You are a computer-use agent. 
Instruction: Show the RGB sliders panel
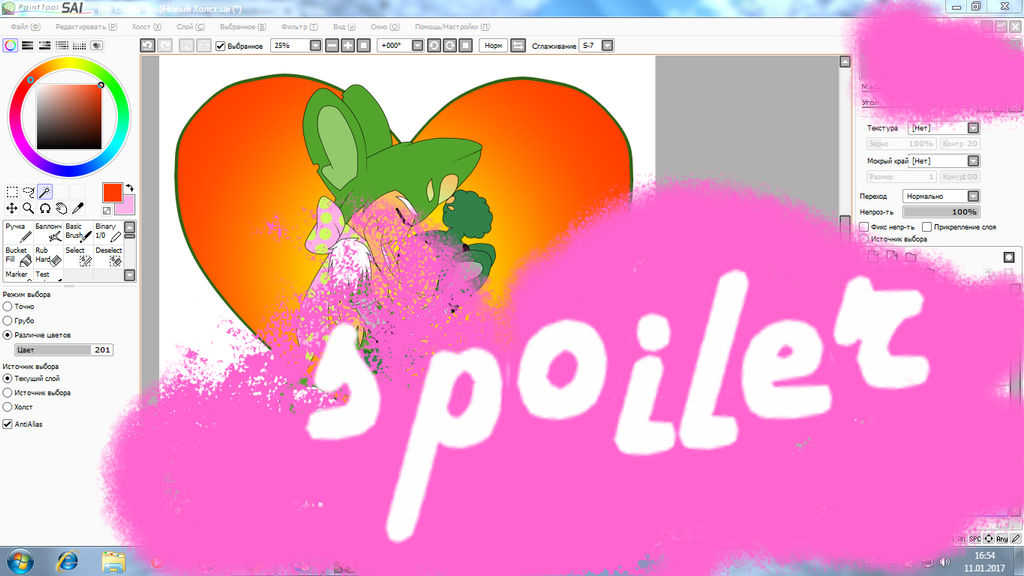pos(27,45)
